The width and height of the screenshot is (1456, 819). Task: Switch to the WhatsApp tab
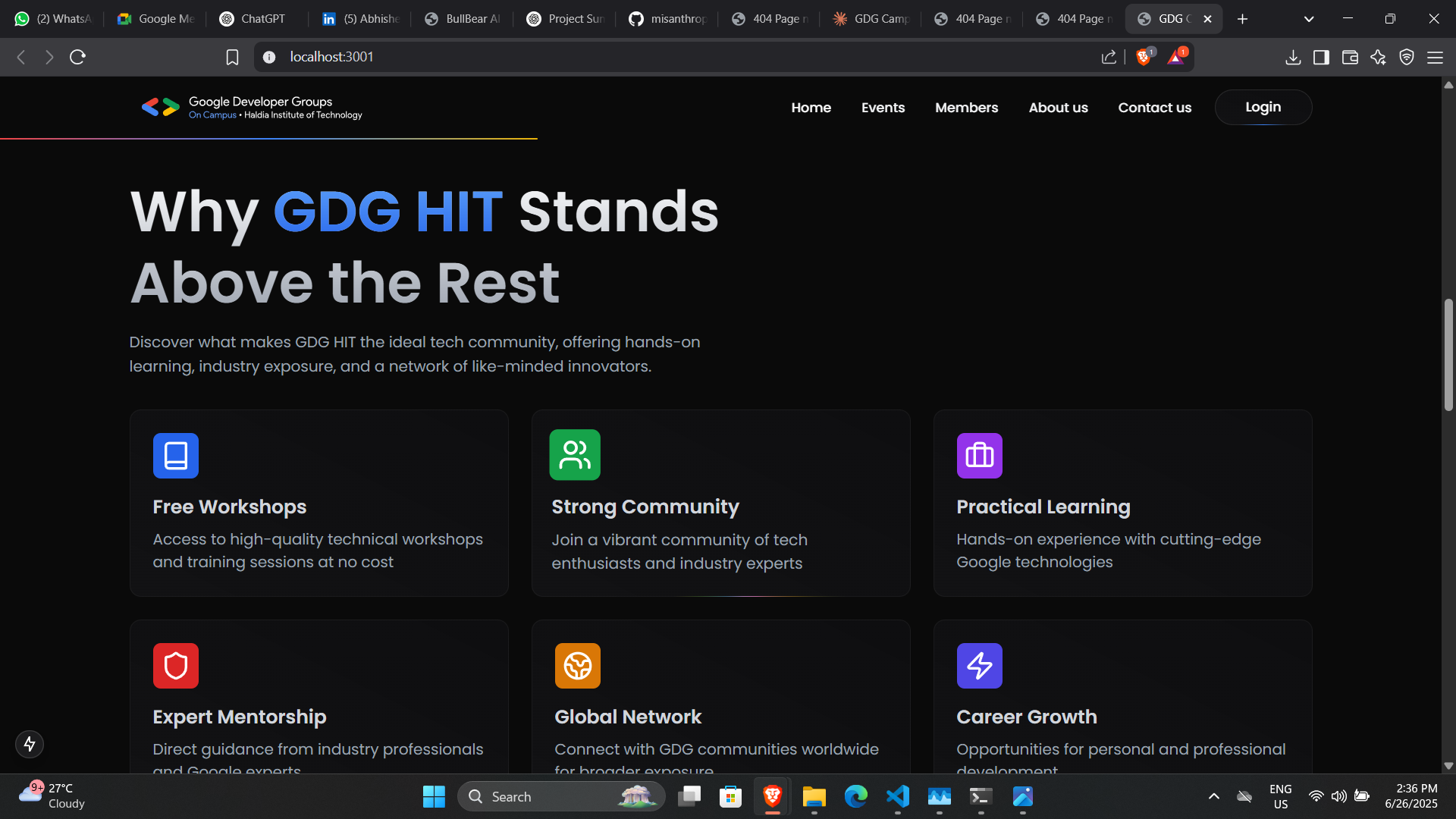[x=53, y=19]
